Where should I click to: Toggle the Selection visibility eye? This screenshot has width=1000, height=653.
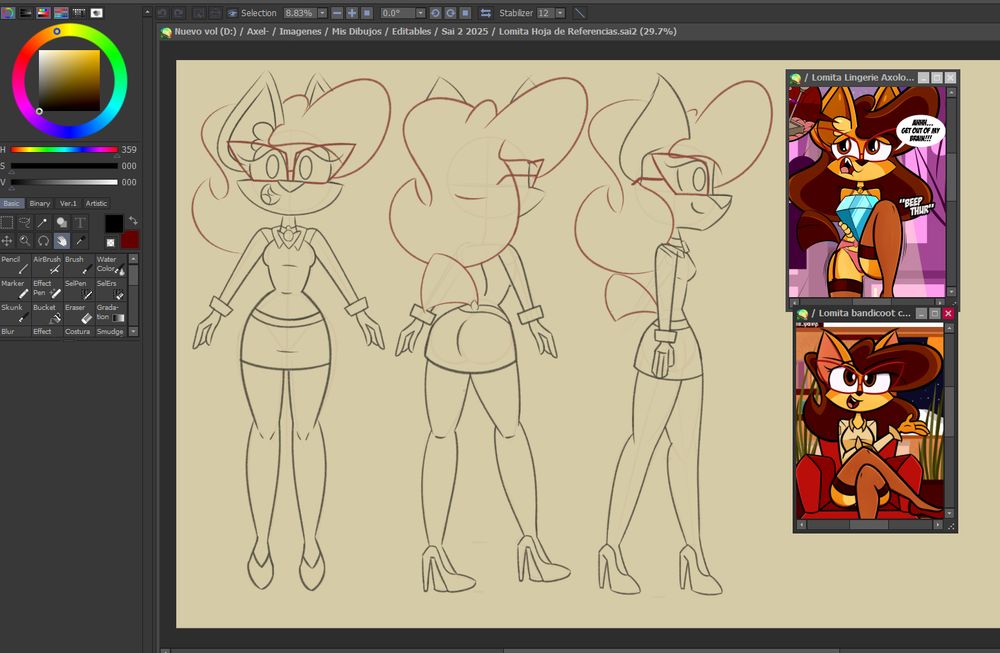(x=232, y=13)
